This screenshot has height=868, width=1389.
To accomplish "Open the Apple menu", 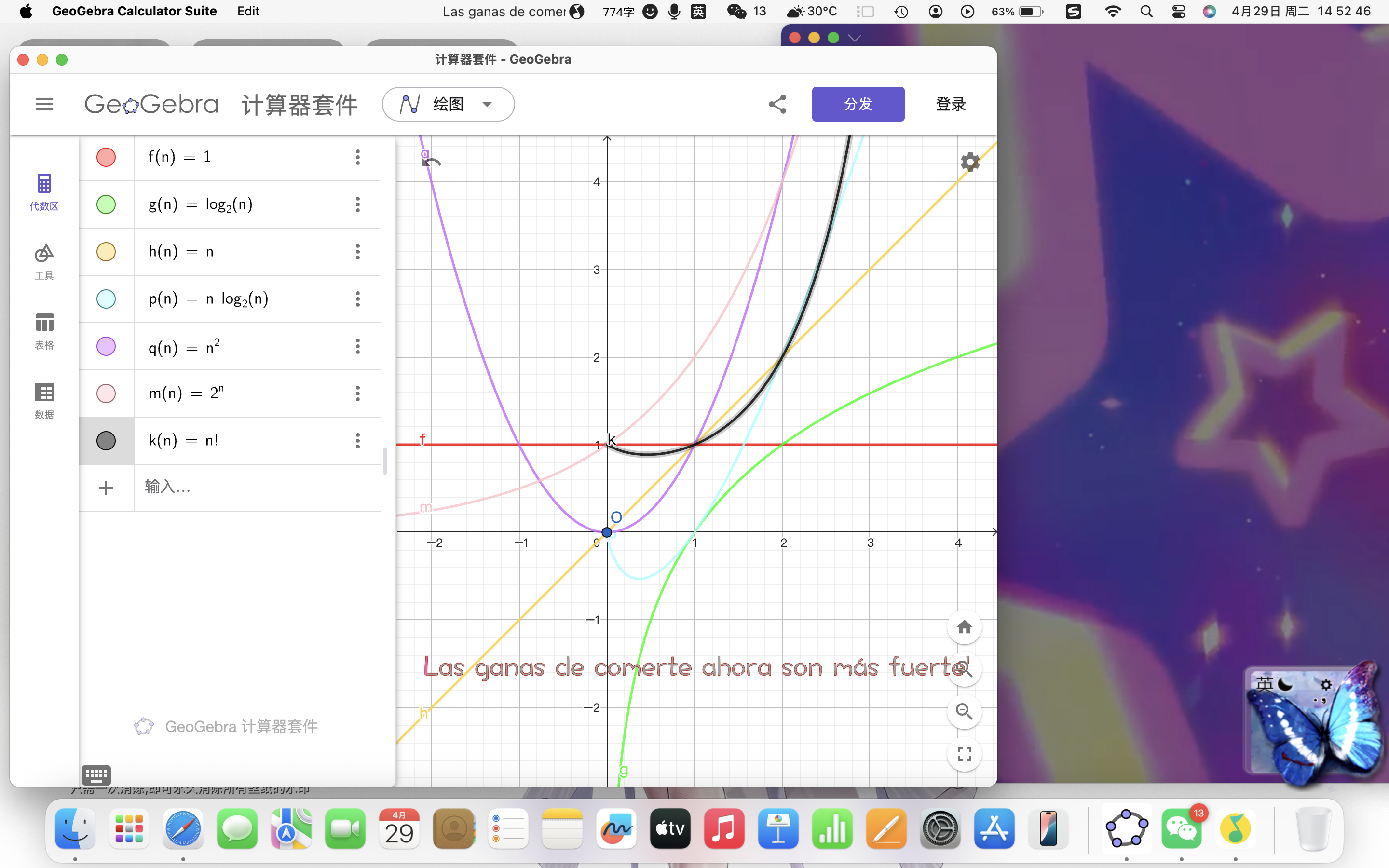I will point(26,11).
